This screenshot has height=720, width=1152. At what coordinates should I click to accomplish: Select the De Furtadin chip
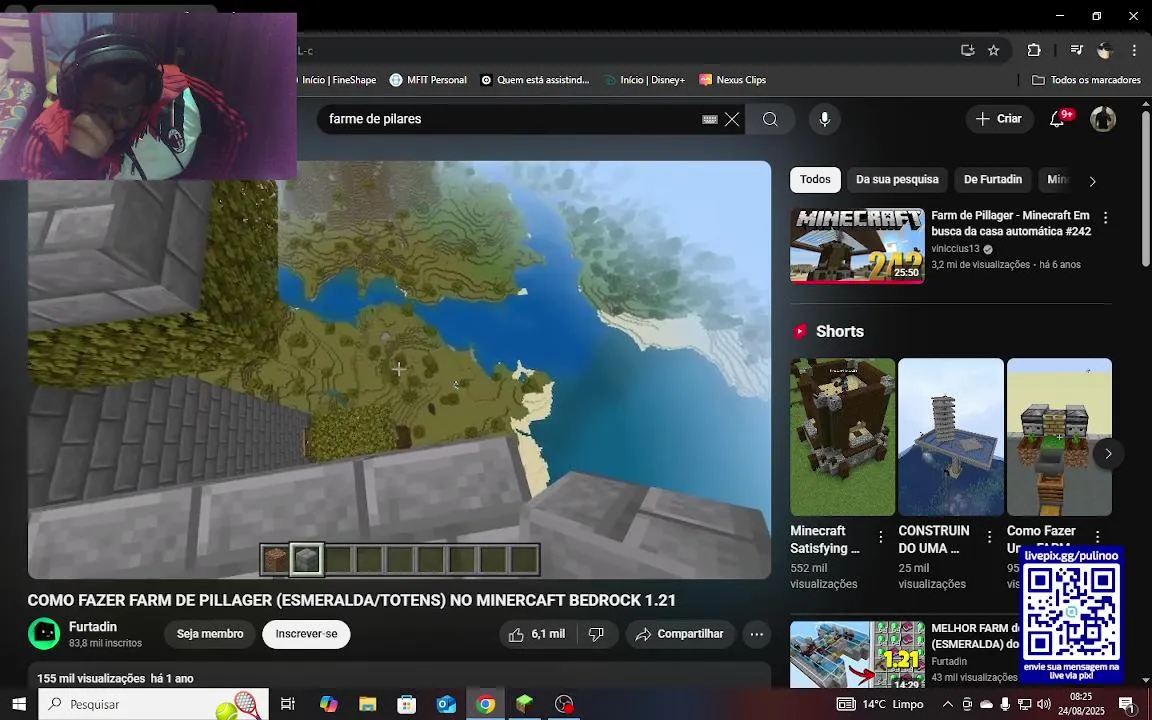click(993, 180)
